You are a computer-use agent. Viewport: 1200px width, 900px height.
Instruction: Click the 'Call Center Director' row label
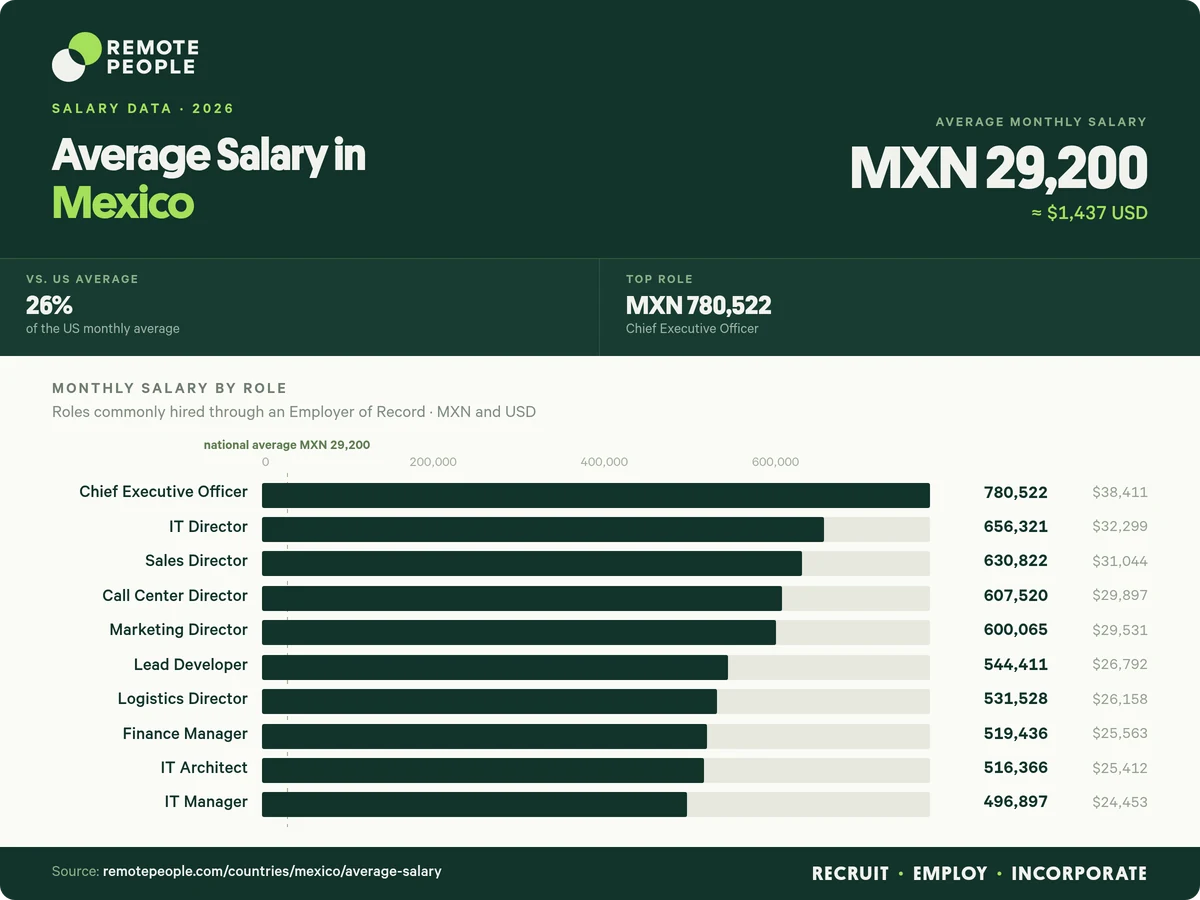click(x=175, y=595)
